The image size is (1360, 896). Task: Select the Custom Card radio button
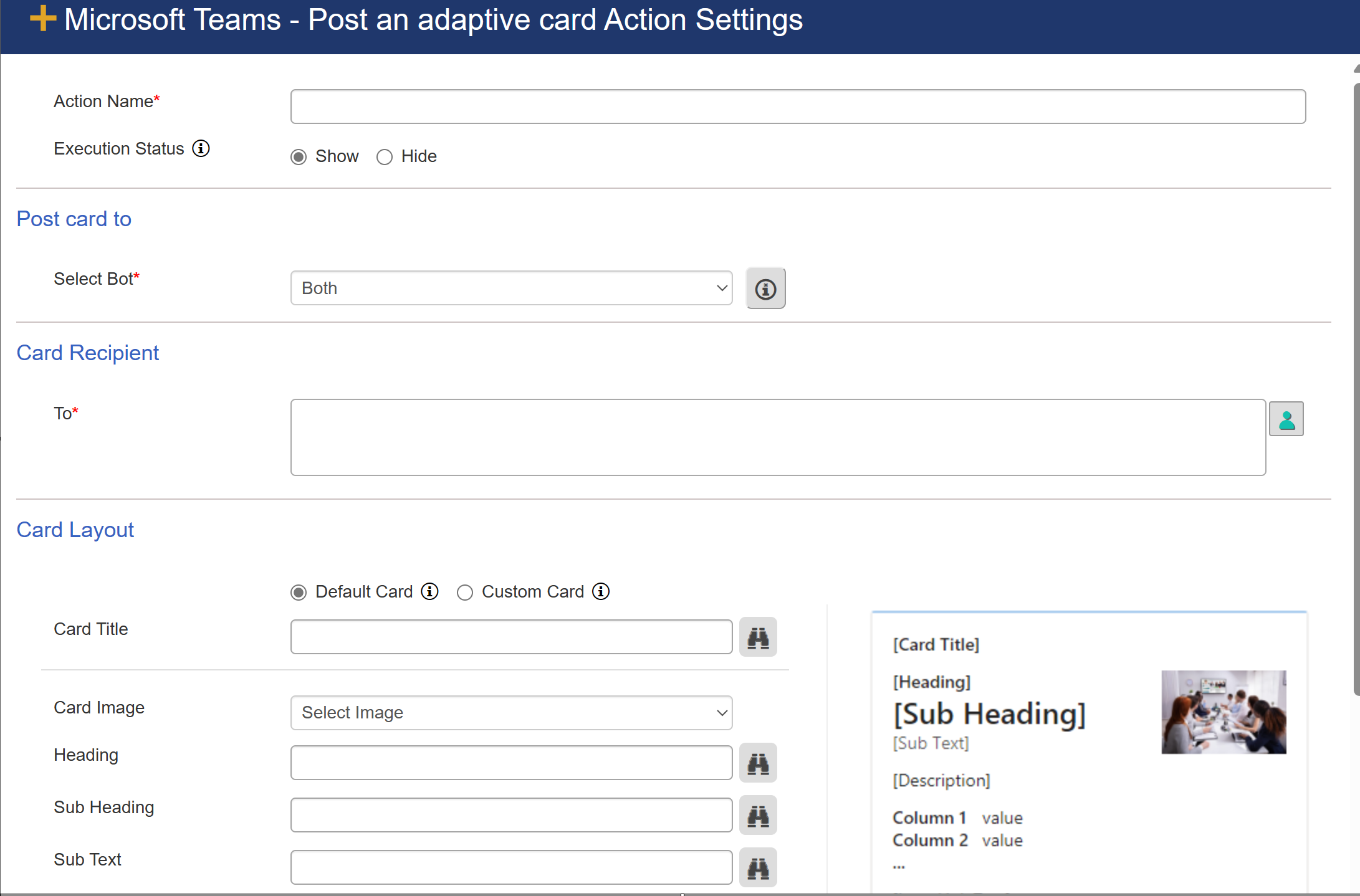pyautogui.click(x=463, y=591)
